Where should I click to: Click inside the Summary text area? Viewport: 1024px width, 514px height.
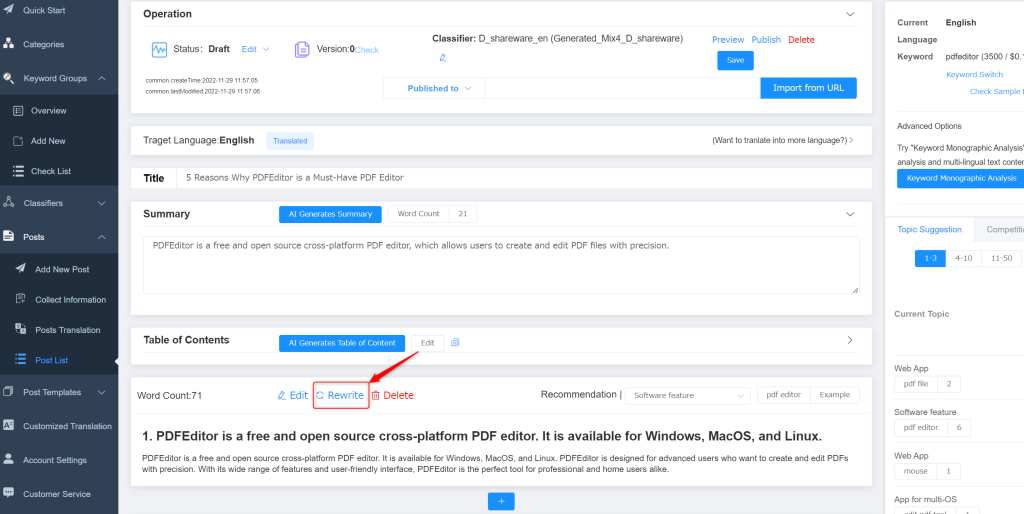point(501,265)
